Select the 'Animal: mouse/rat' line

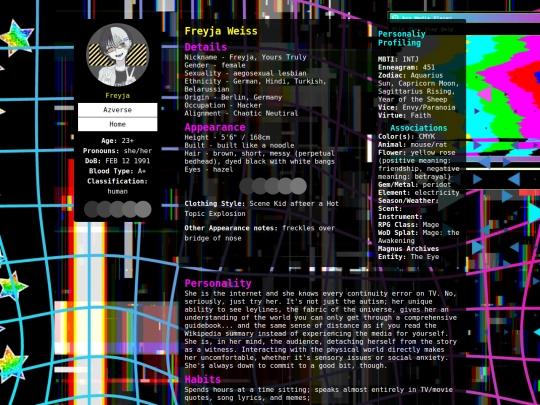click(x=412, y=144)
